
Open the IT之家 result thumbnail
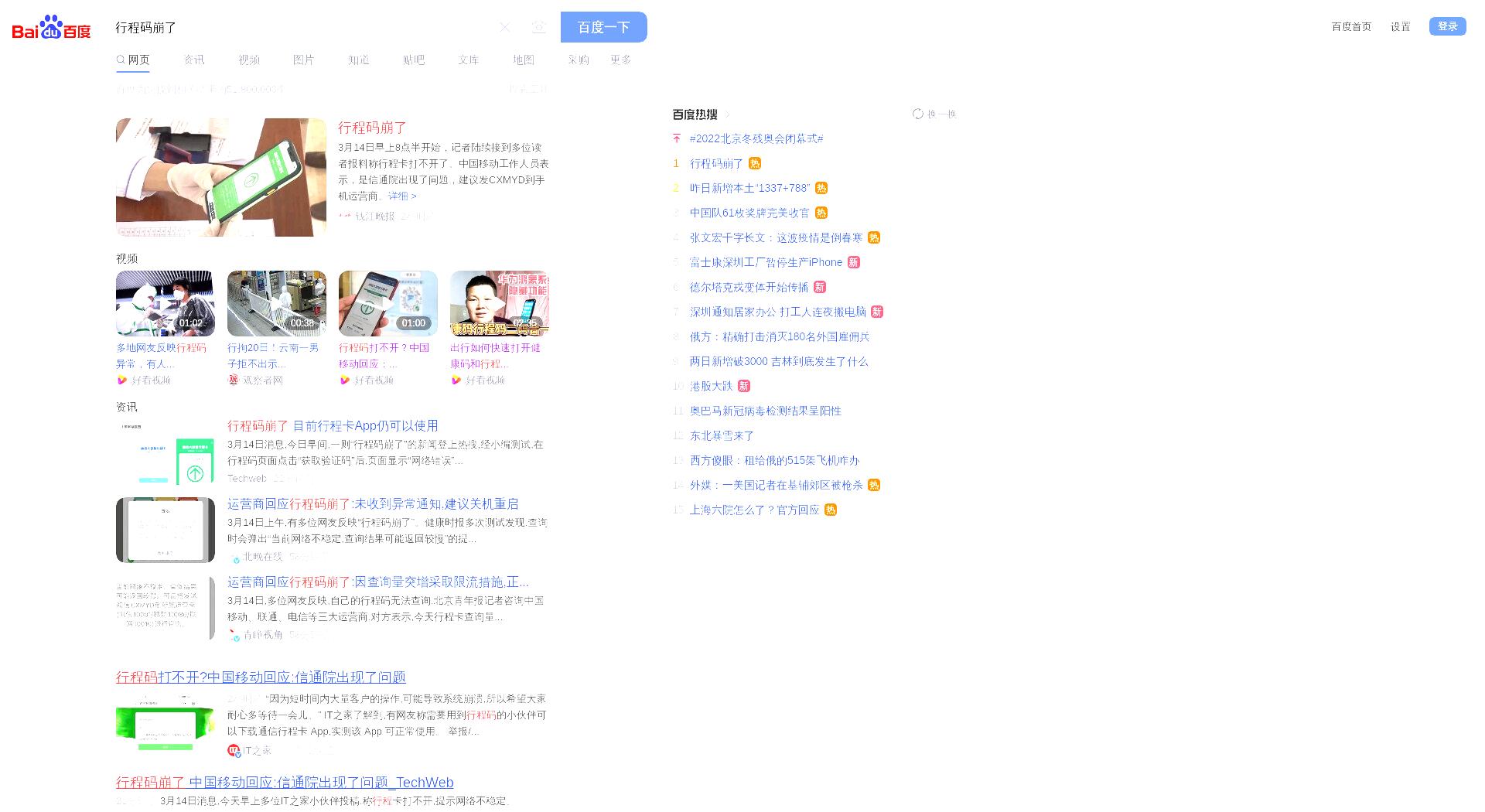[166, 724]
